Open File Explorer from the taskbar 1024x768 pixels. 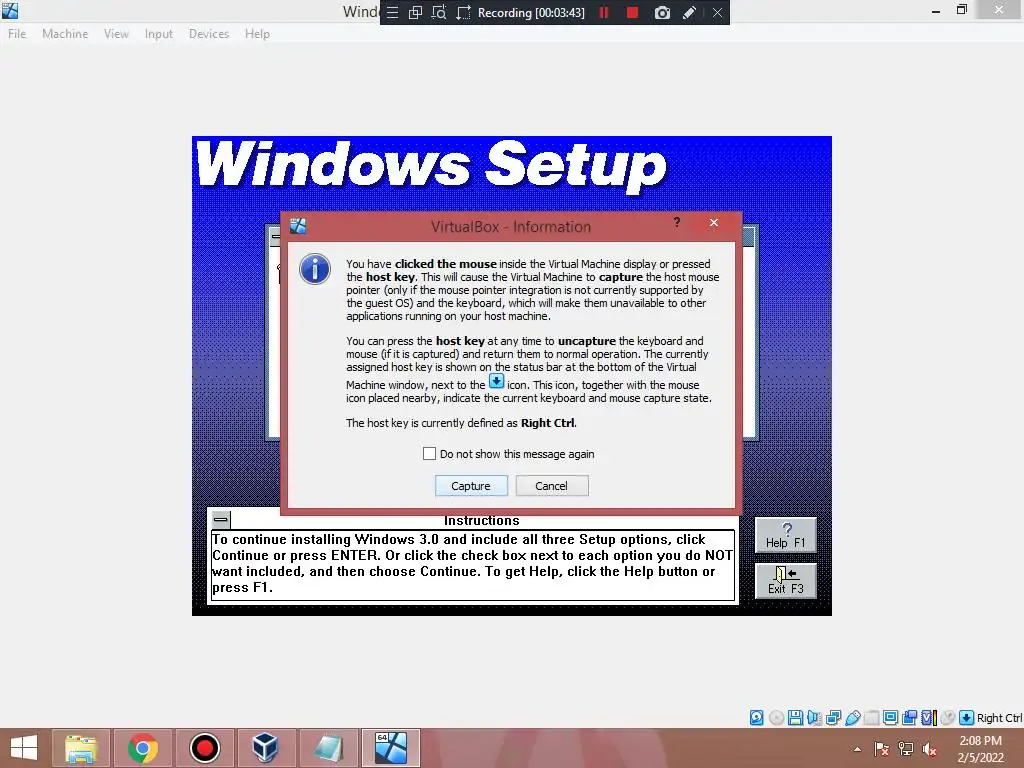[81, 748]
